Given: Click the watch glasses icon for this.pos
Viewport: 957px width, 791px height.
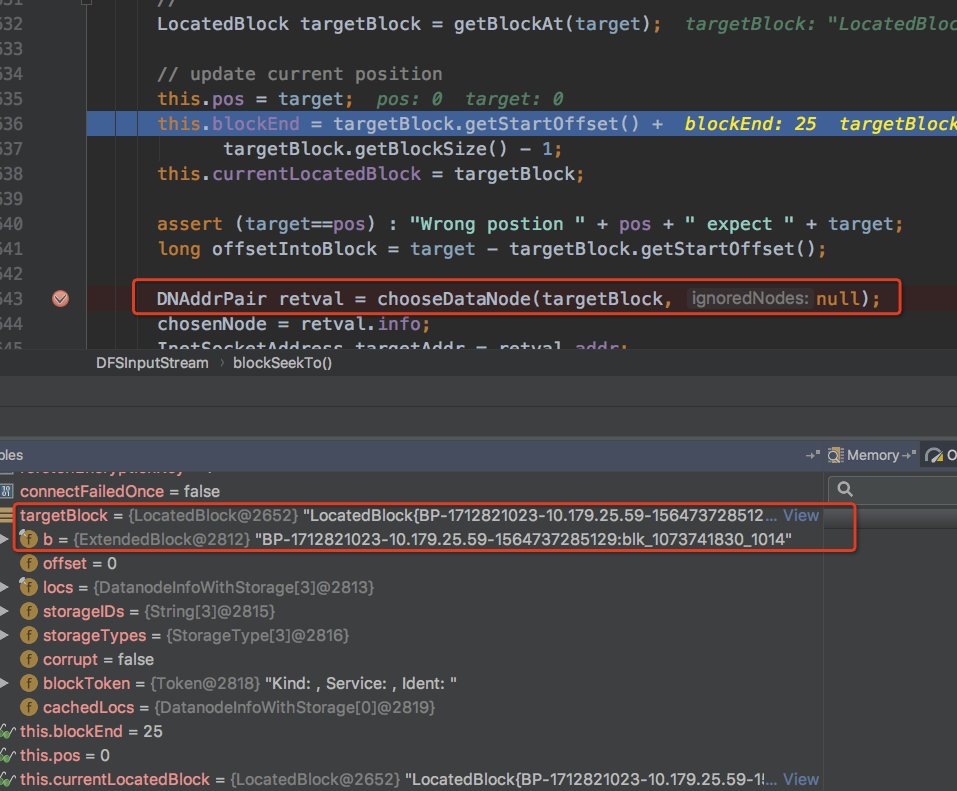Looking at the screenshot, I should [7, 756].
